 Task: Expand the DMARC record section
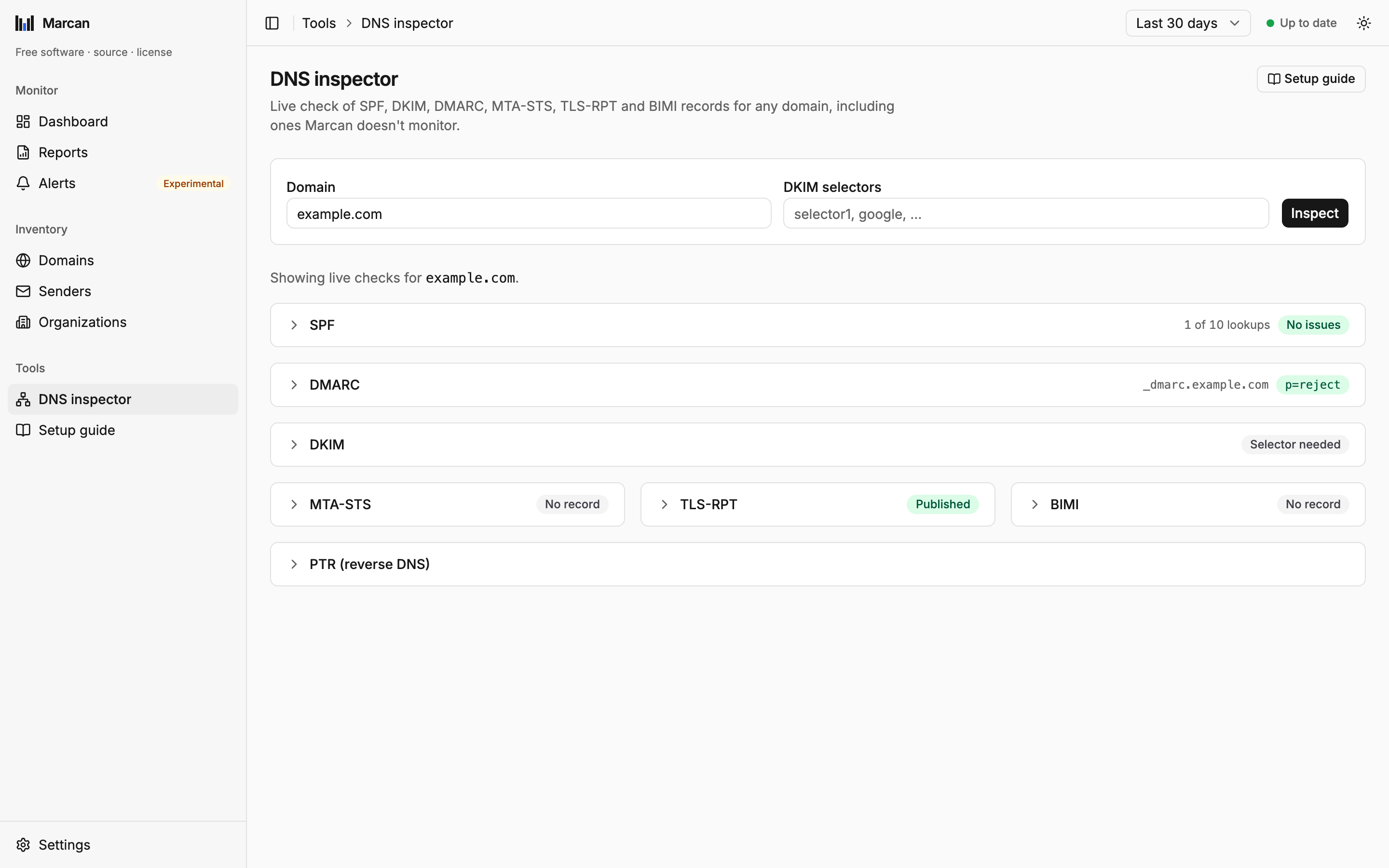pyautogui.click(x=817, y=385)
